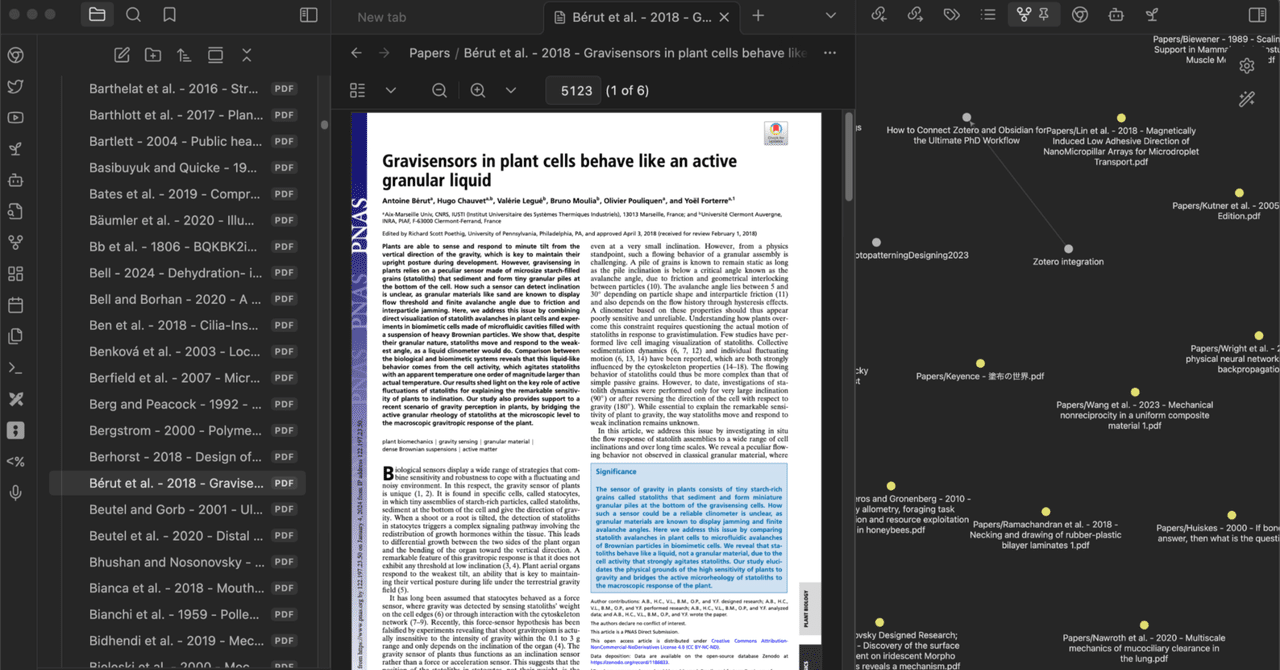Click the sprout icon in right sidebar

click(x=1152, y=15)
